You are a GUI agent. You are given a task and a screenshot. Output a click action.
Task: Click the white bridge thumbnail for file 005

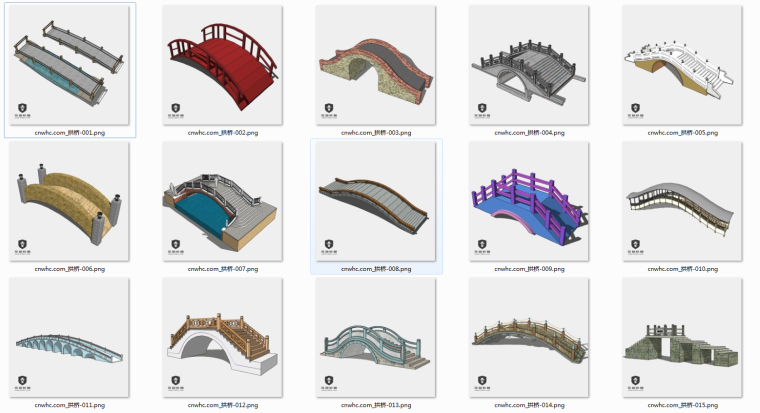(683, 65)
